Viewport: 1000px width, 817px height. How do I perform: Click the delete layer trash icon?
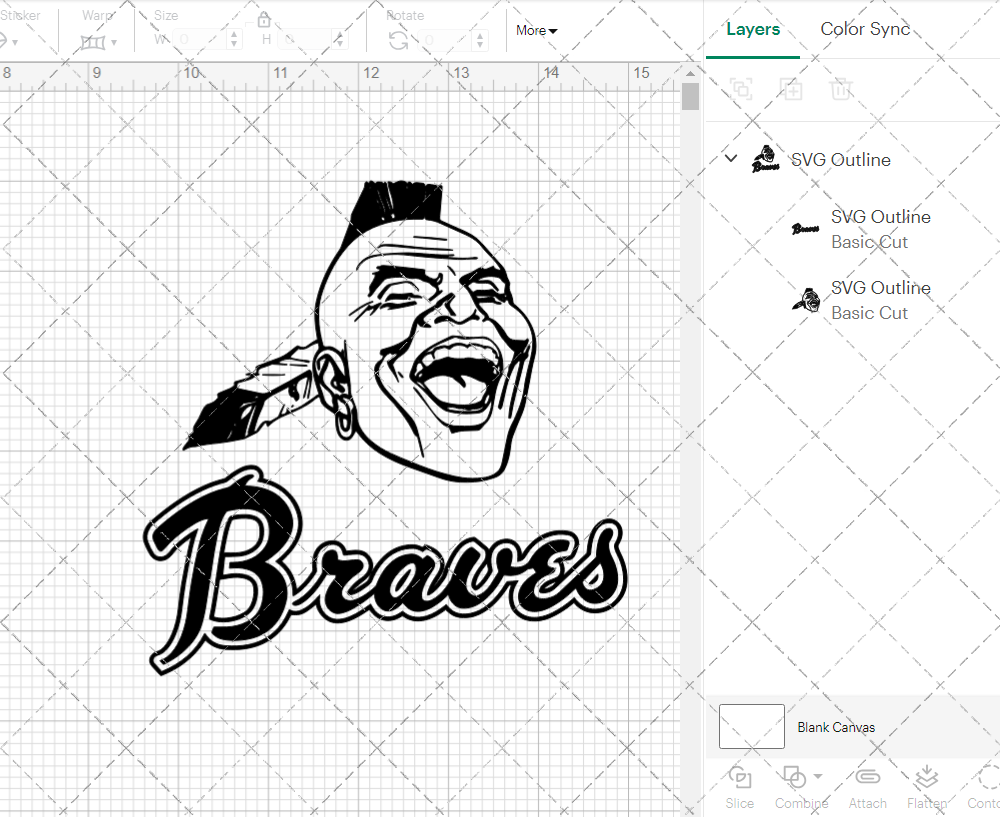click(841, 89)
